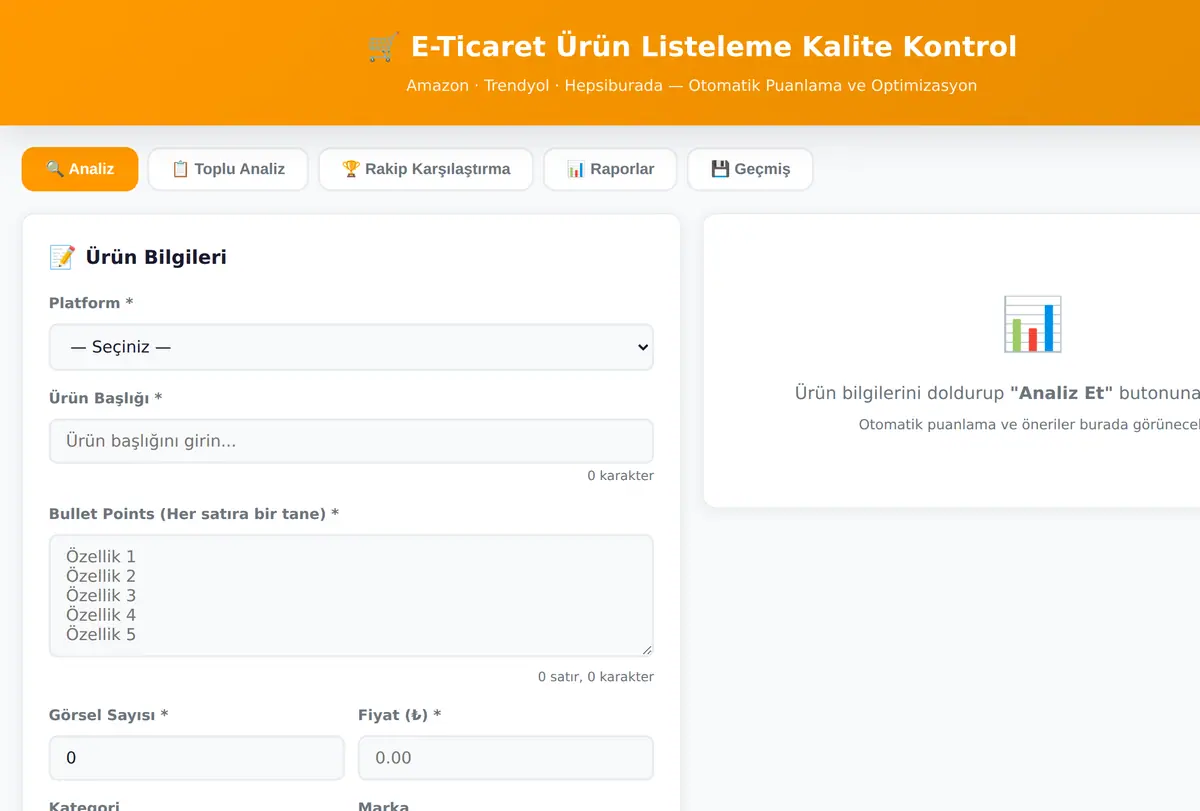Click the Bullet Points textarea resize handle
The width and height of the screenshot is (1200, 811).
pyautogui.click(x=647, y=650)
